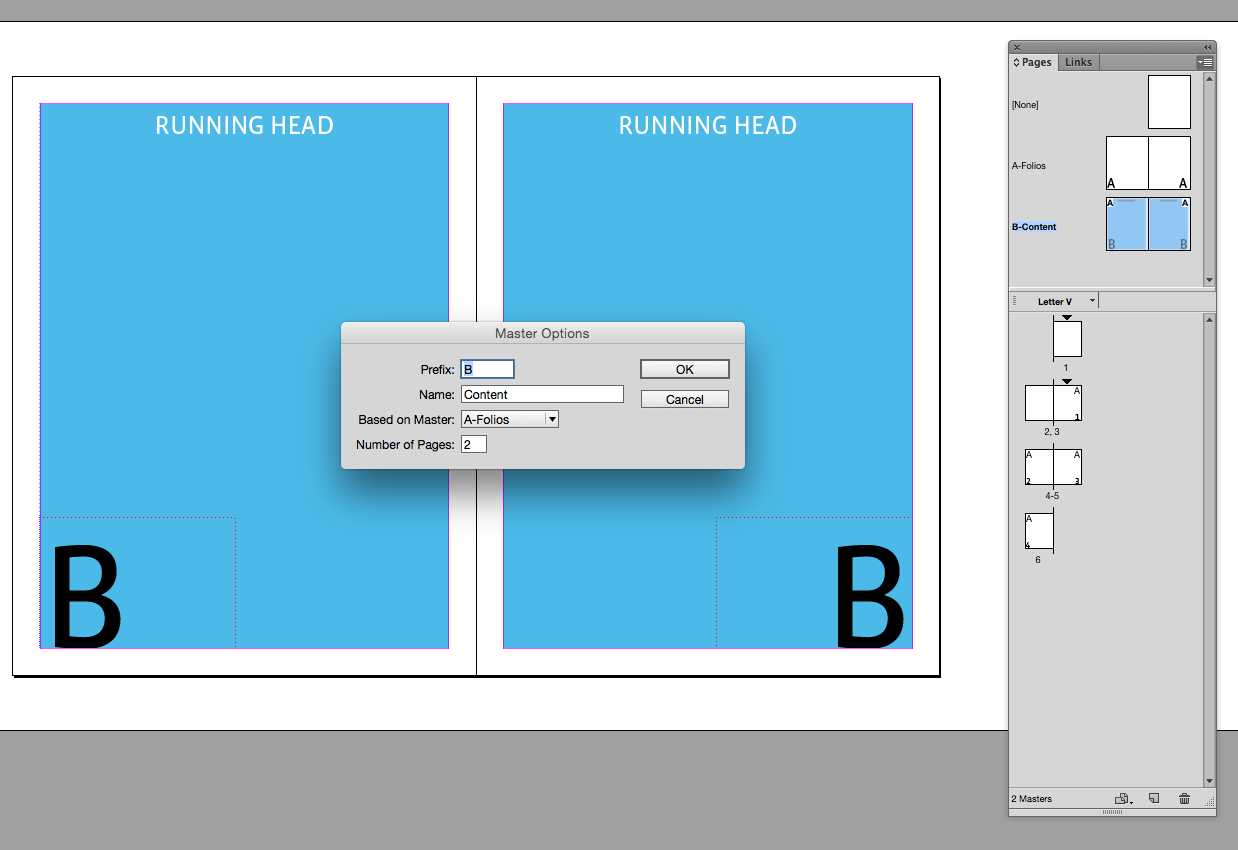Click the section start marker above page 1

(1067, 317)
